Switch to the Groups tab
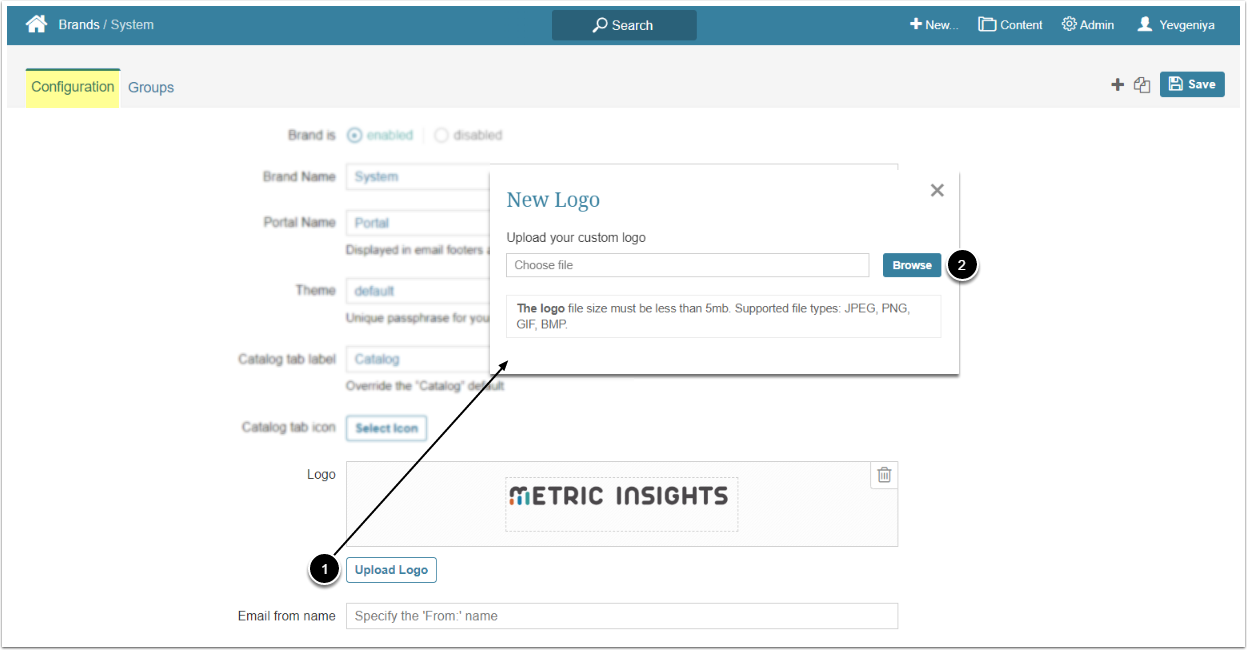 (x=151, y=87)
